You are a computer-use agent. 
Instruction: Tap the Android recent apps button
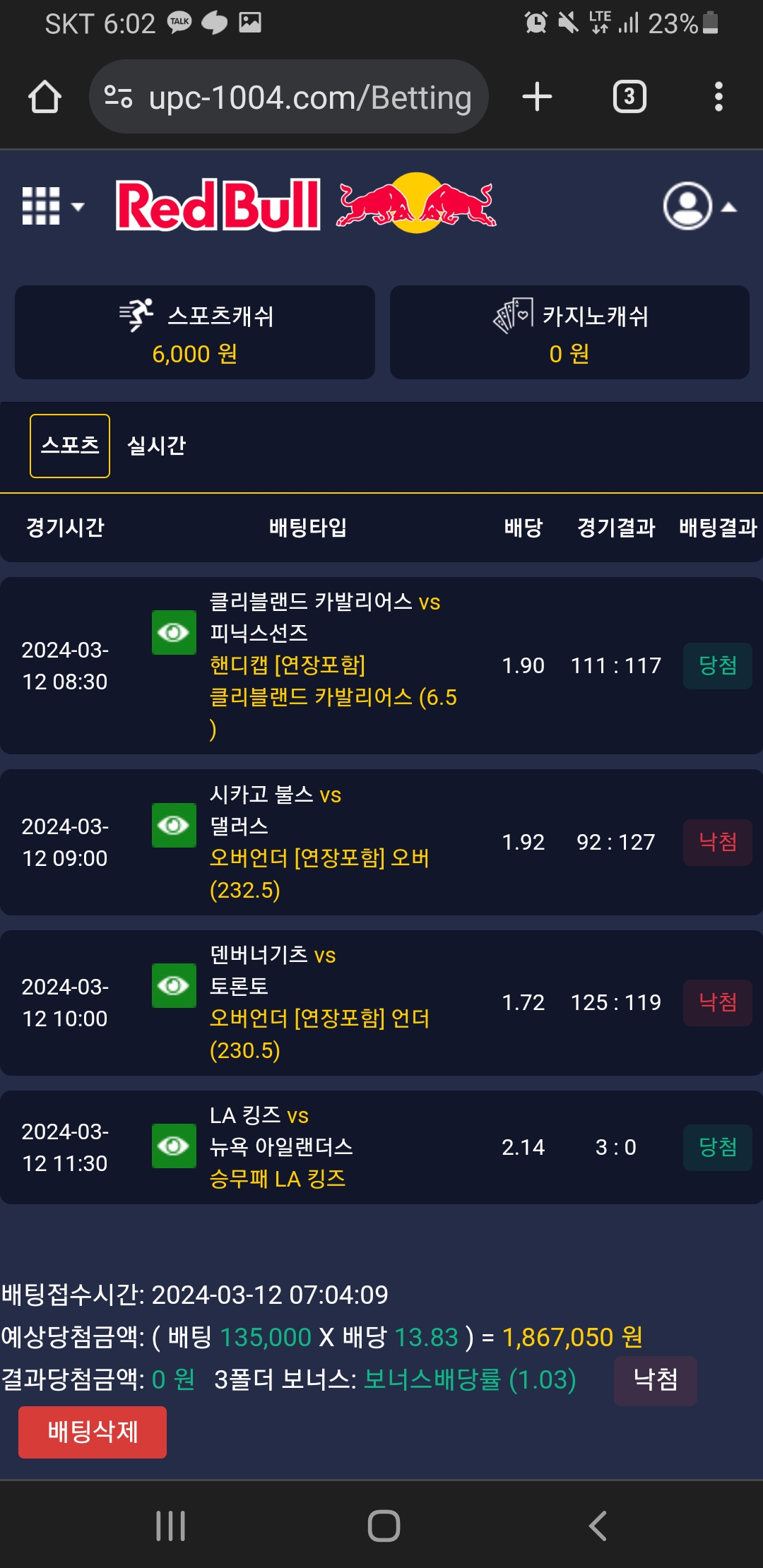click(170, 1526)
